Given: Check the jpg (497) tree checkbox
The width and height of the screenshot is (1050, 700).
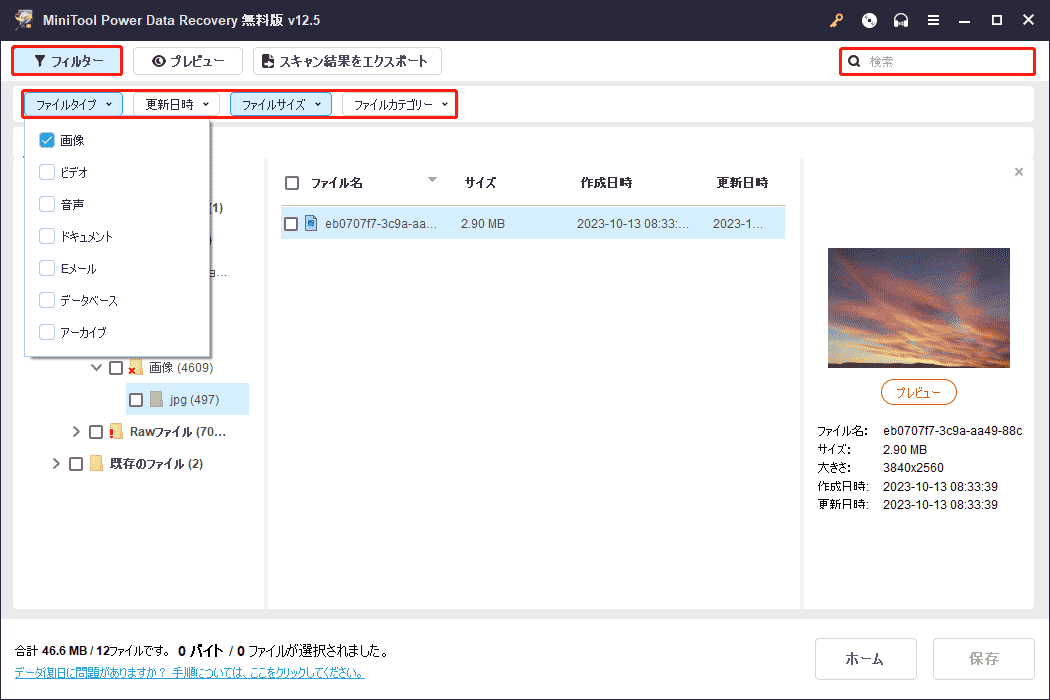Looking at the screenshot, I should point(136,400).
